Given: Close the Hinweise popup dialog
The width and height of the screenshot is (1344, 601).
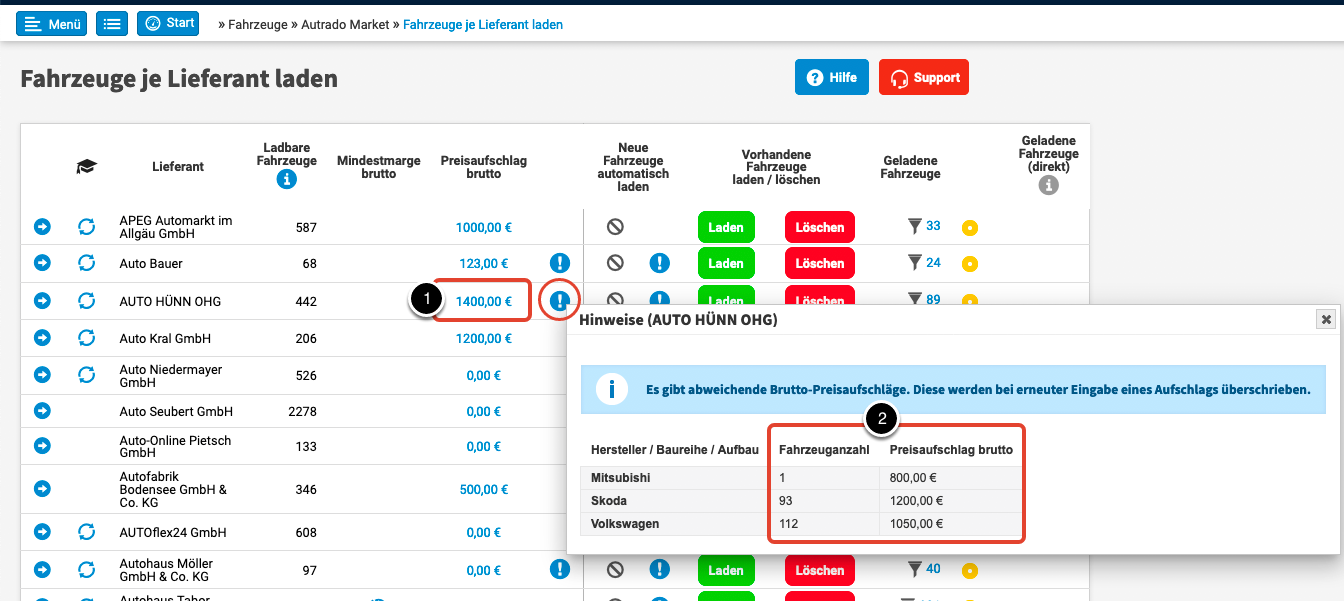Looking at the screenshot, I should pyautogui.click(x=1326, y=319).
